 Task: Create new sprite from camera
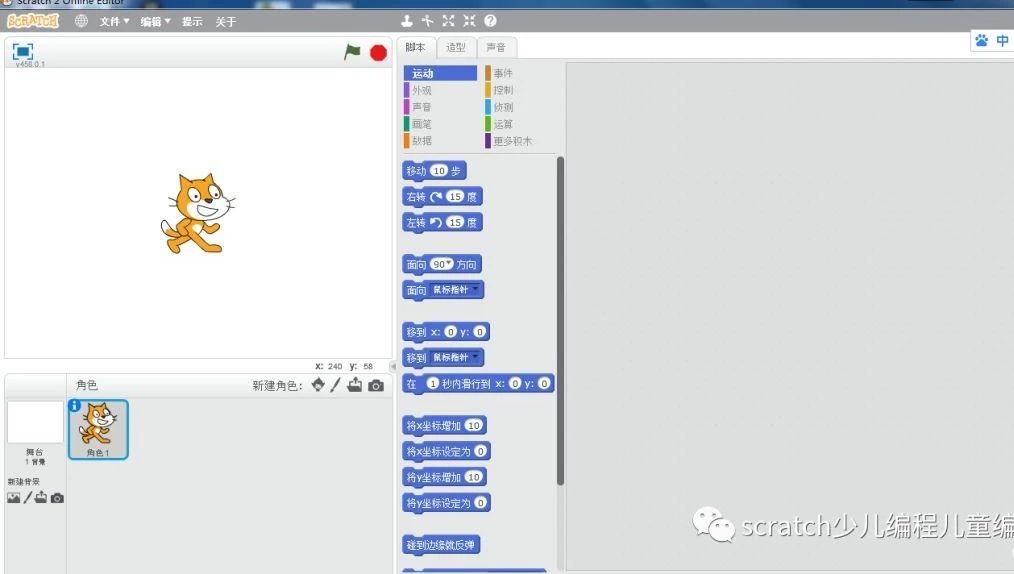[x=376, y=386]
